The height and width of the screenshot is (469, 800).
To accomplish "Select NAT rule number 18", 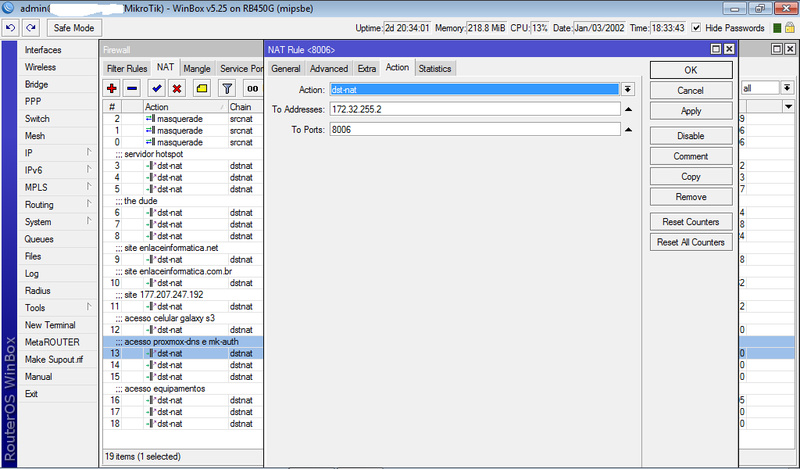I will pos(183,424).
